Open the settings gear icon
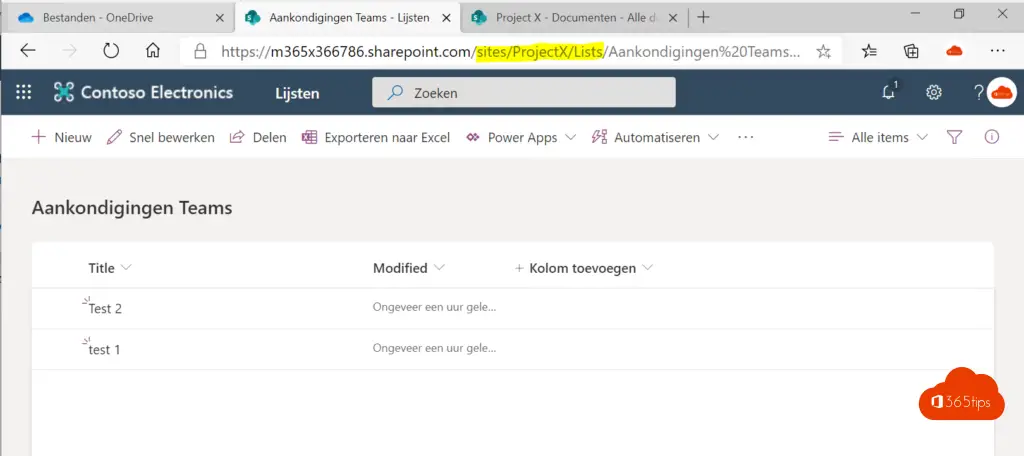The height and width of the screenshot is (456, 1024). [934, 93]
